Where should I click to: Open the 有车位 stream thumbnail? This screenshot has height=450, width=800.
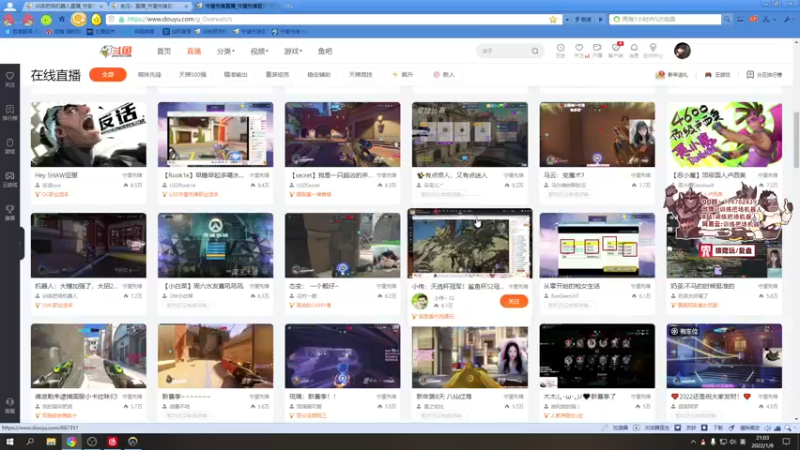coord(724,356)
